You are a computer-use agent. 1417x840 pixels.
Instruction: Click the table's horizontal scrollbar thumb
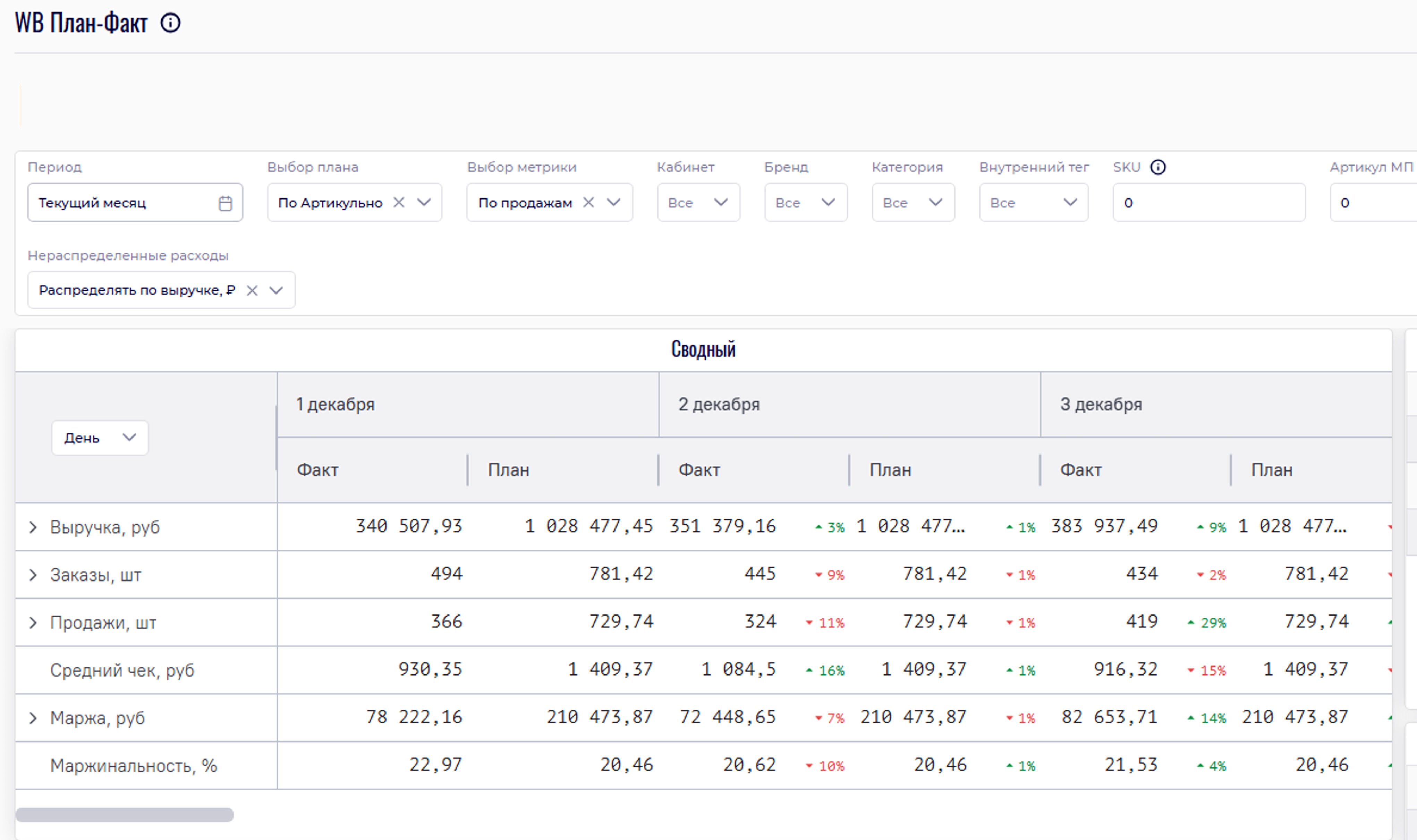pyautogui.click(x=125, y=815)
